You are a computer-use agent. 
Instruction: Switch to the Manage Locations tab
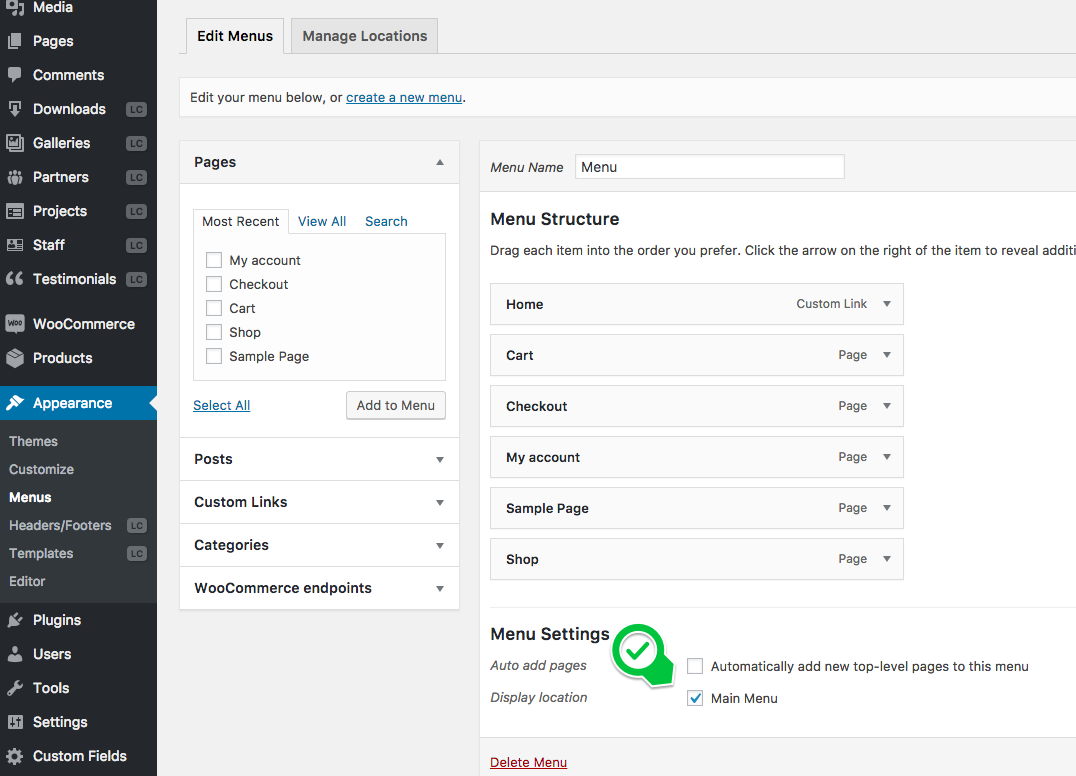[364, 36]
